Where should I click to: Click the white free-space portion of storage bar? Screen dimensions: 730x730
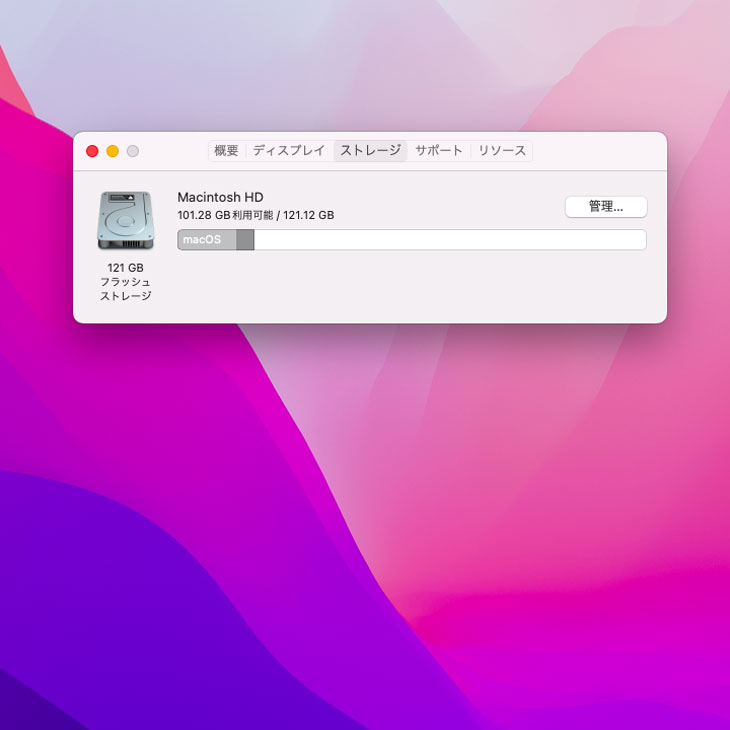click(x=450, y=240)
